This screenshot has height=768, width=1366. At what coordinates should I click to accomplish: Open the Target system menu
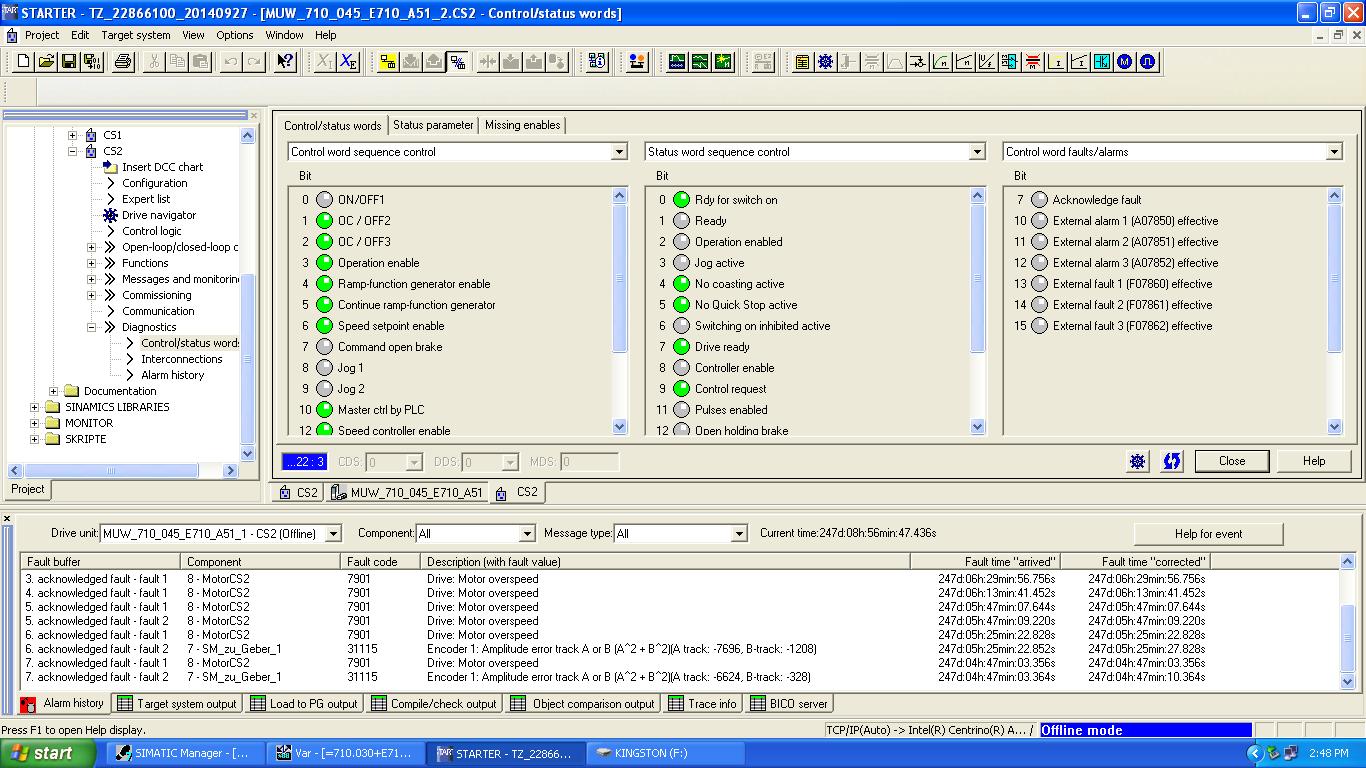136,35
